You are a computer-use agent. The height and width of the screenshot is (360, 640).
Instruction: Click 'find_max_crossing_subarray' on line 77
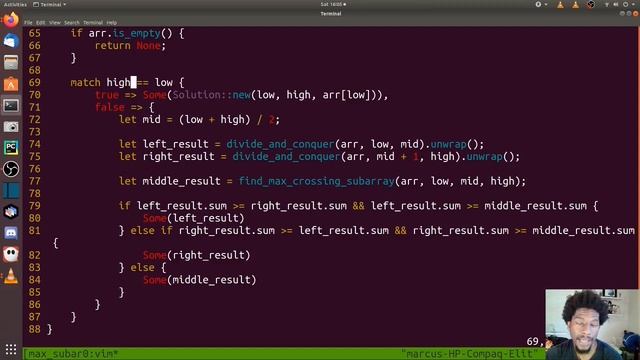(317, 181)
